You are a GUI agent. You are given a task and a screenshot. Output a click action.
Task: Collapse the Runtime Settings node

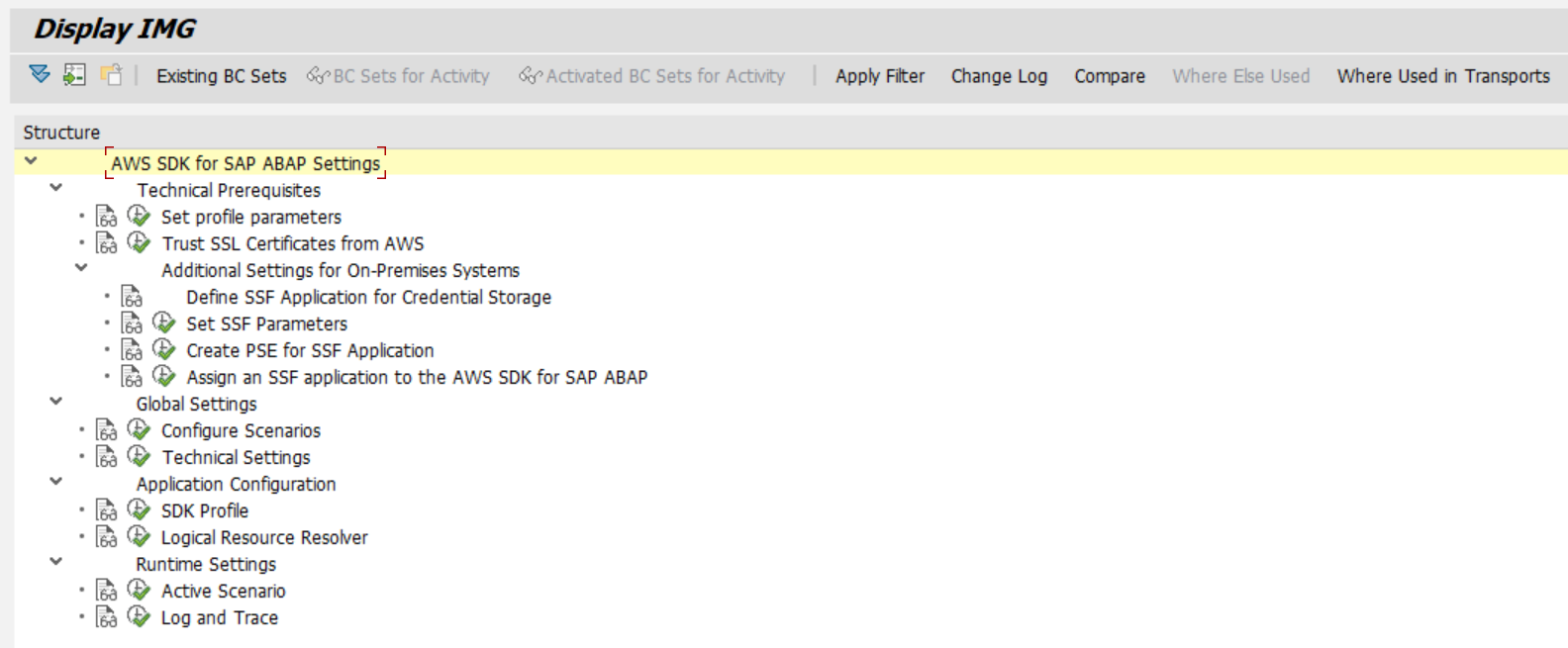coord(56,561)
